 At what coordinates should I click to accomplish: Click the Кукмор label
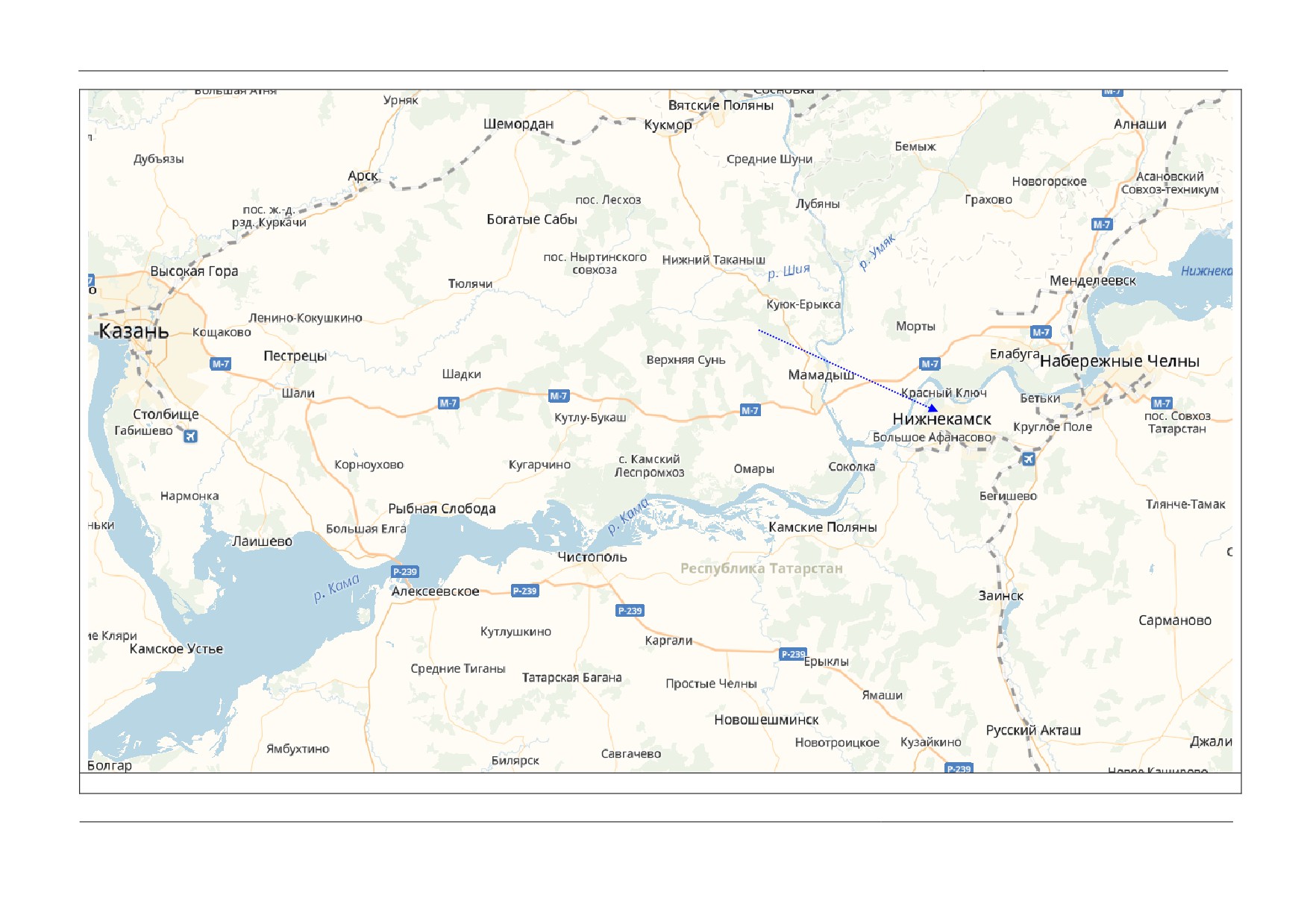click(x=668, y=125)
